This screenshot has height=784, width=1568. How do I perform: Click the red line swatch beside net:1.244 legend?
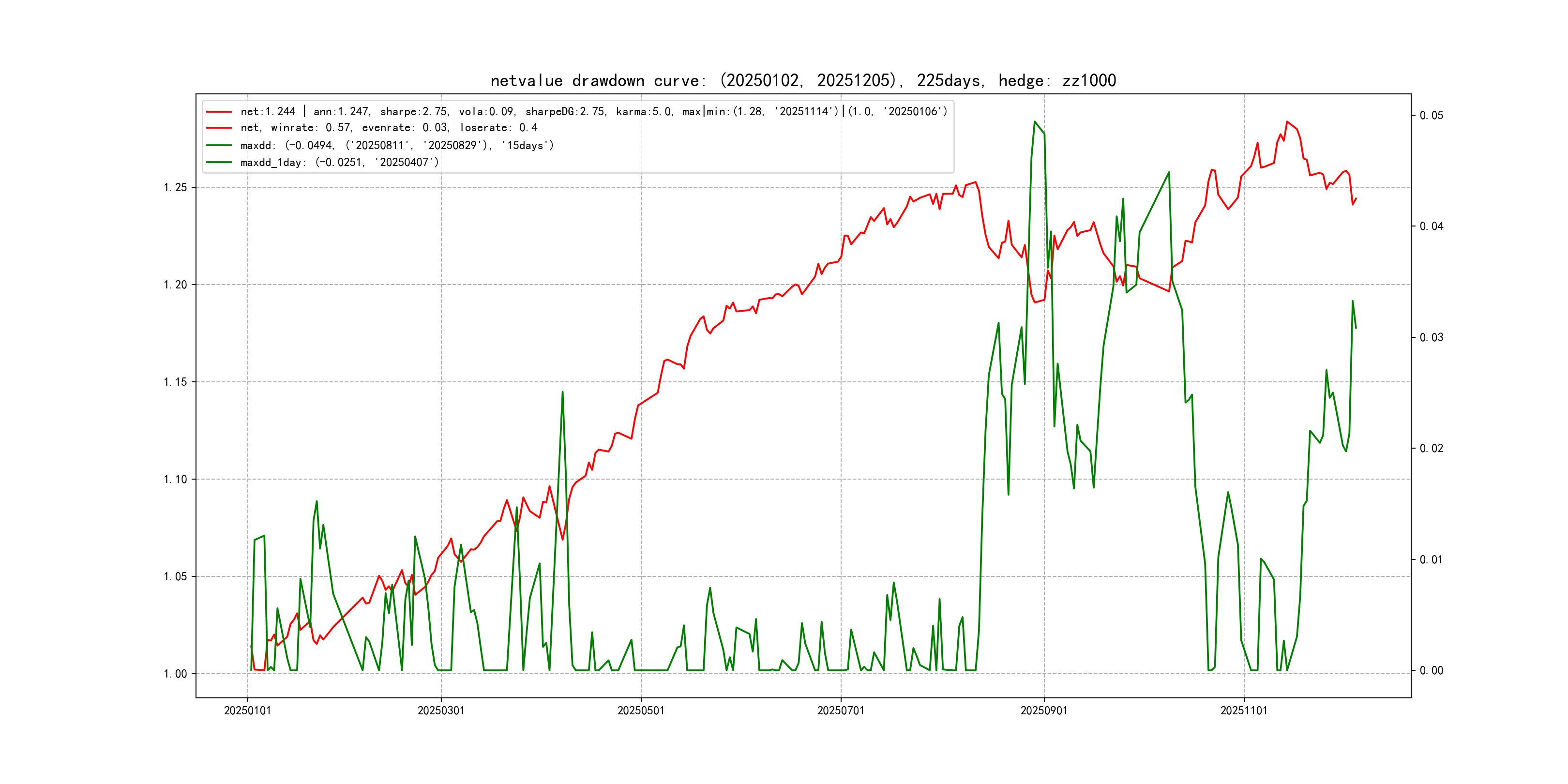pos(219,112)
